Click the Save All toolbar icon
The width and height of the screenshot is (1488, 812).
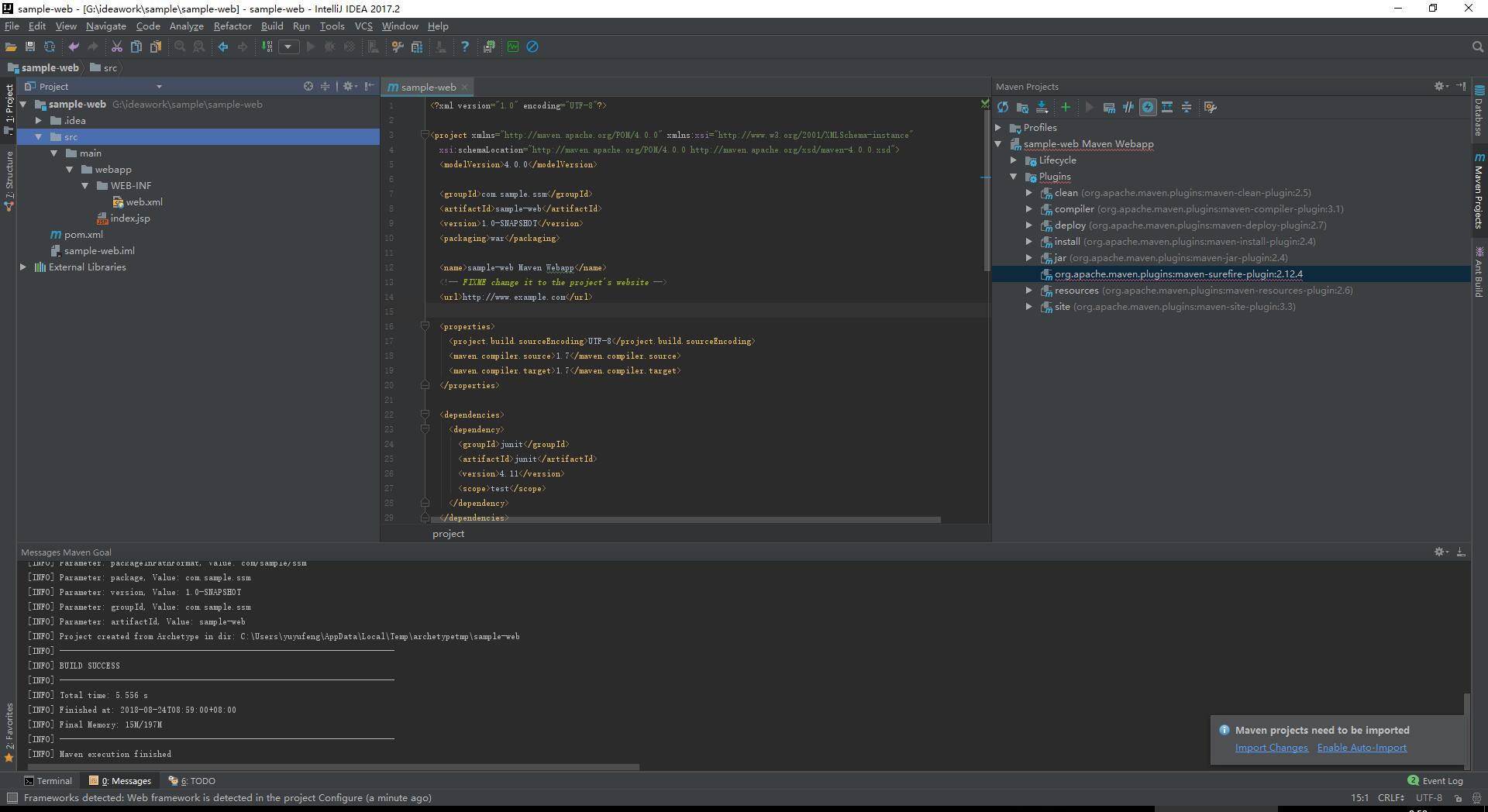coord(30,46)
